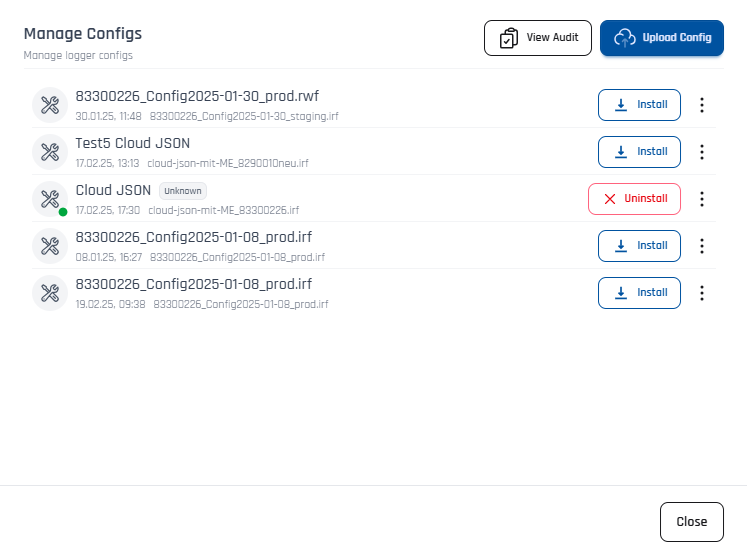Click wrench icon of config dated 19.02.25
The width and height of the screenshot is (747, 549).
49,293
